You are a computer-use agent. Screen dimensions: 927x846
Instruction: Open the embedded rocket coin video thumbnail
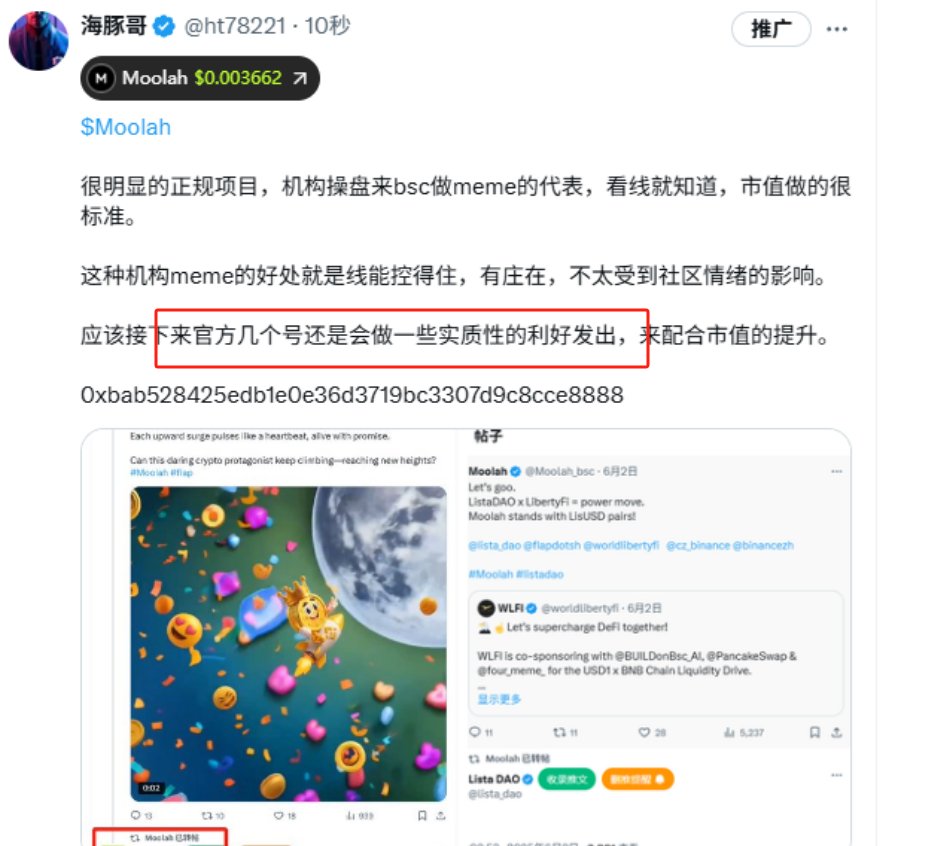(289, 644)
